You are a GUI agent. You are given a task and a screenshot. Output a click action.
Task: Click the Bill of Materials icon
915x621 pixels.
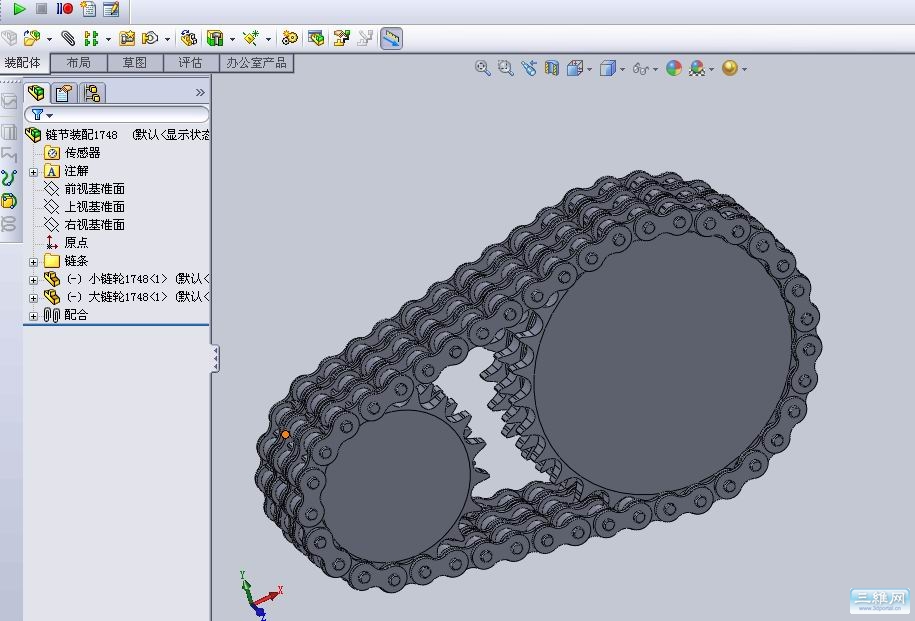pyautogui.click(x=316, y=39)
